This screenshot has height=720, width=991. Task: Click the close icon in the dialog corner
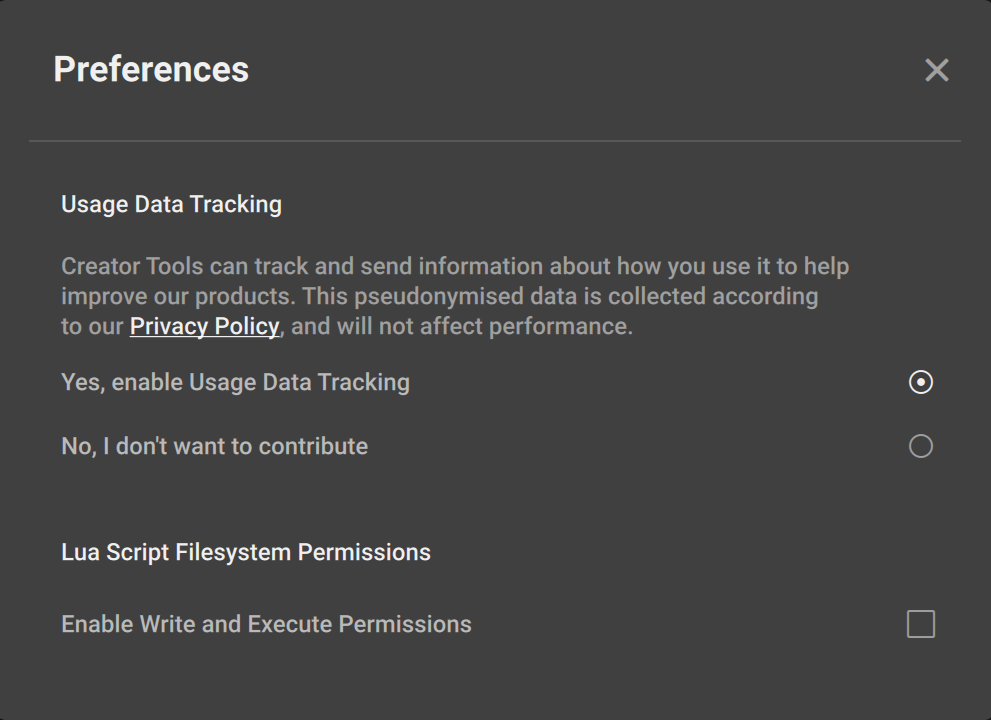click(x=936, y=70)
